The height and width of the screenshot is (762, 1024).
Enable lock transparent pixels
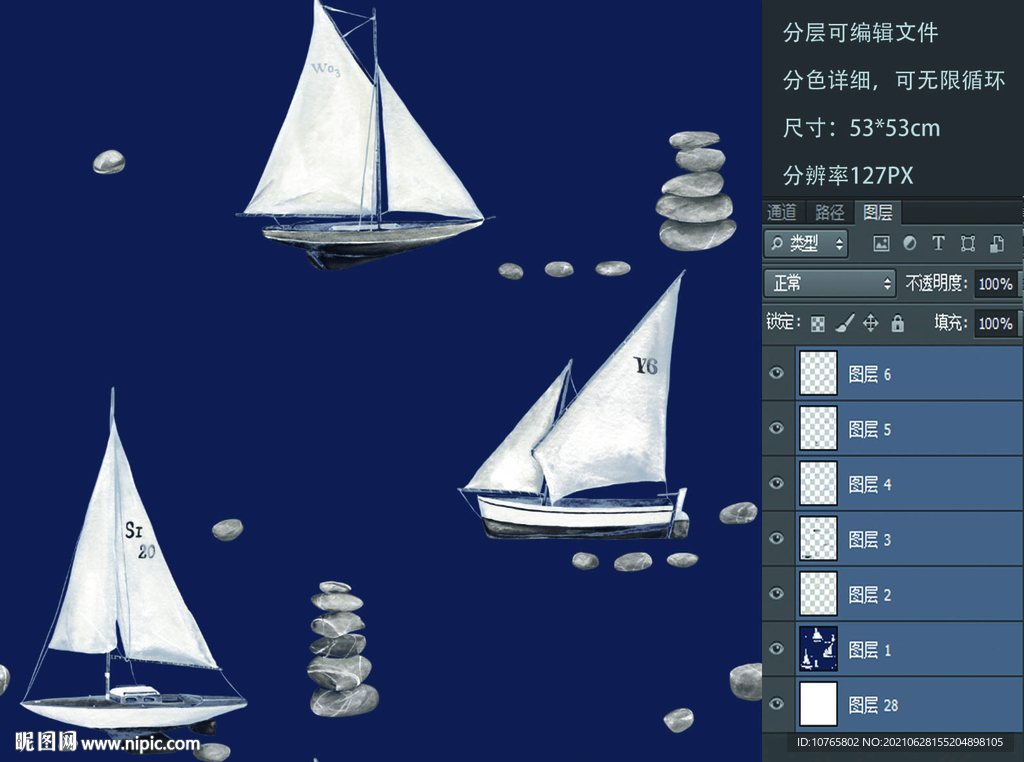pos(818,323)
